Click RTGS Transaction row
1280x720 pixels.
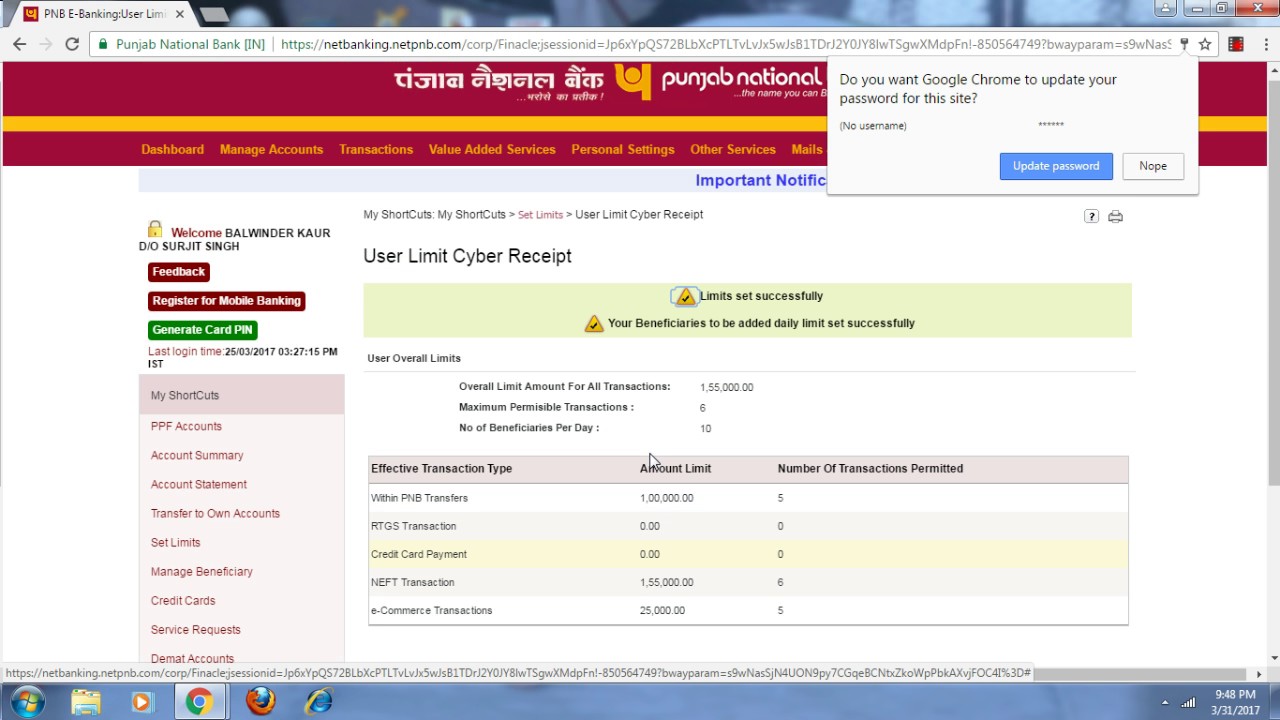(748, 526)
